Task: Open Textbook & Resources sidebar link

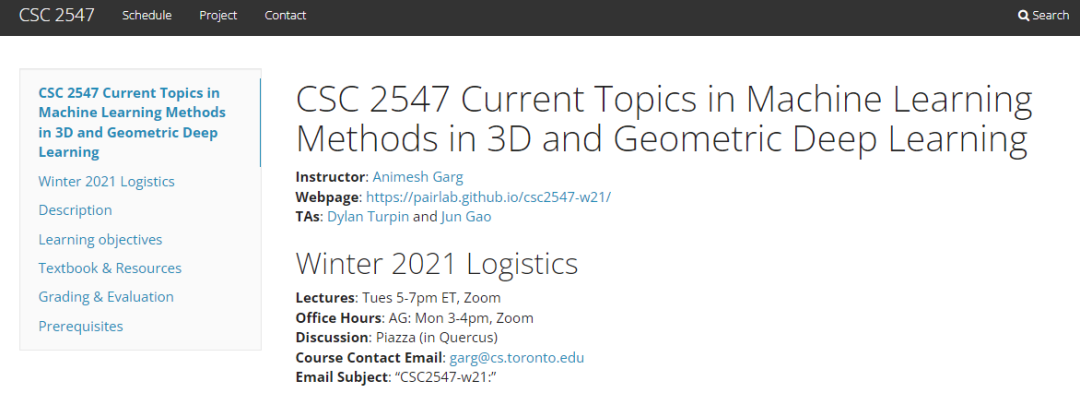Action: [x=110, y=268]
